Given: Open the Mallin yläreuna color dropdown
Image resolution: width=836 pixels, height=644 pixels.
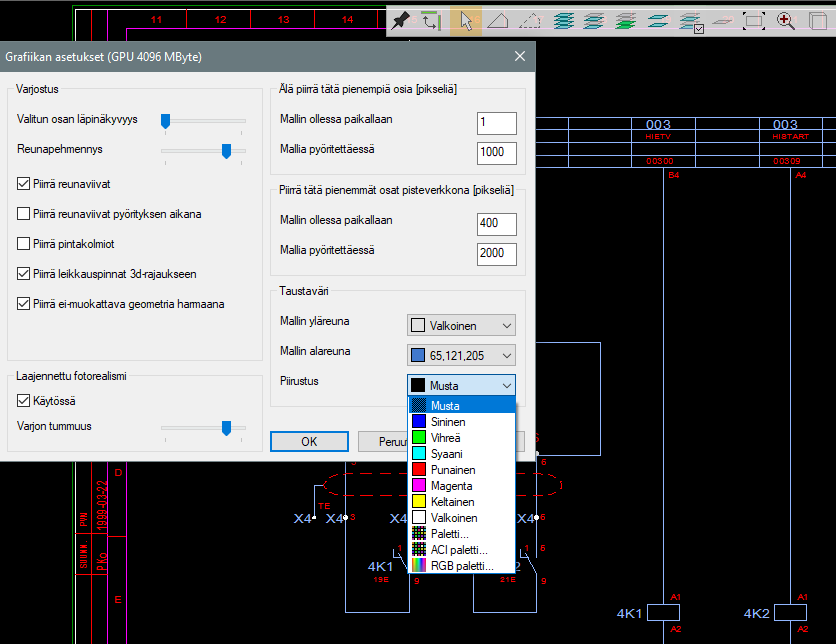Looking at the screenshot, I should 462,326.
